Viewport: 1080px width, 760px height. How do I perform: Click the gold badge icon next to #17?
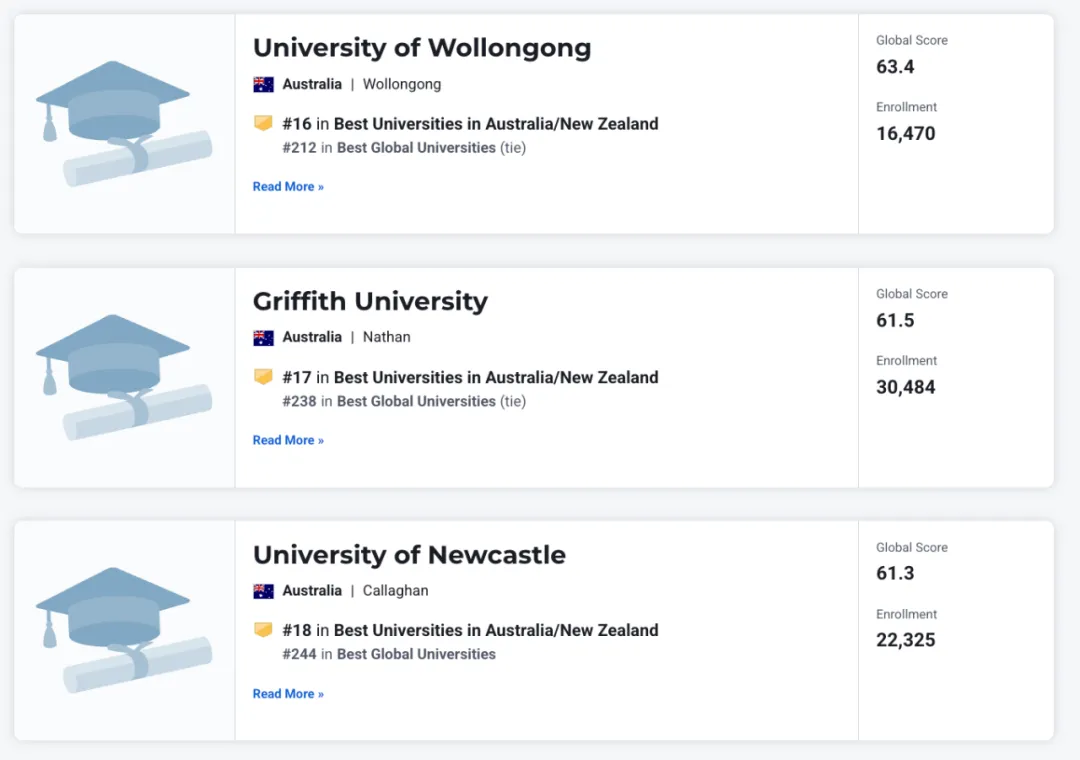[263, 377]
